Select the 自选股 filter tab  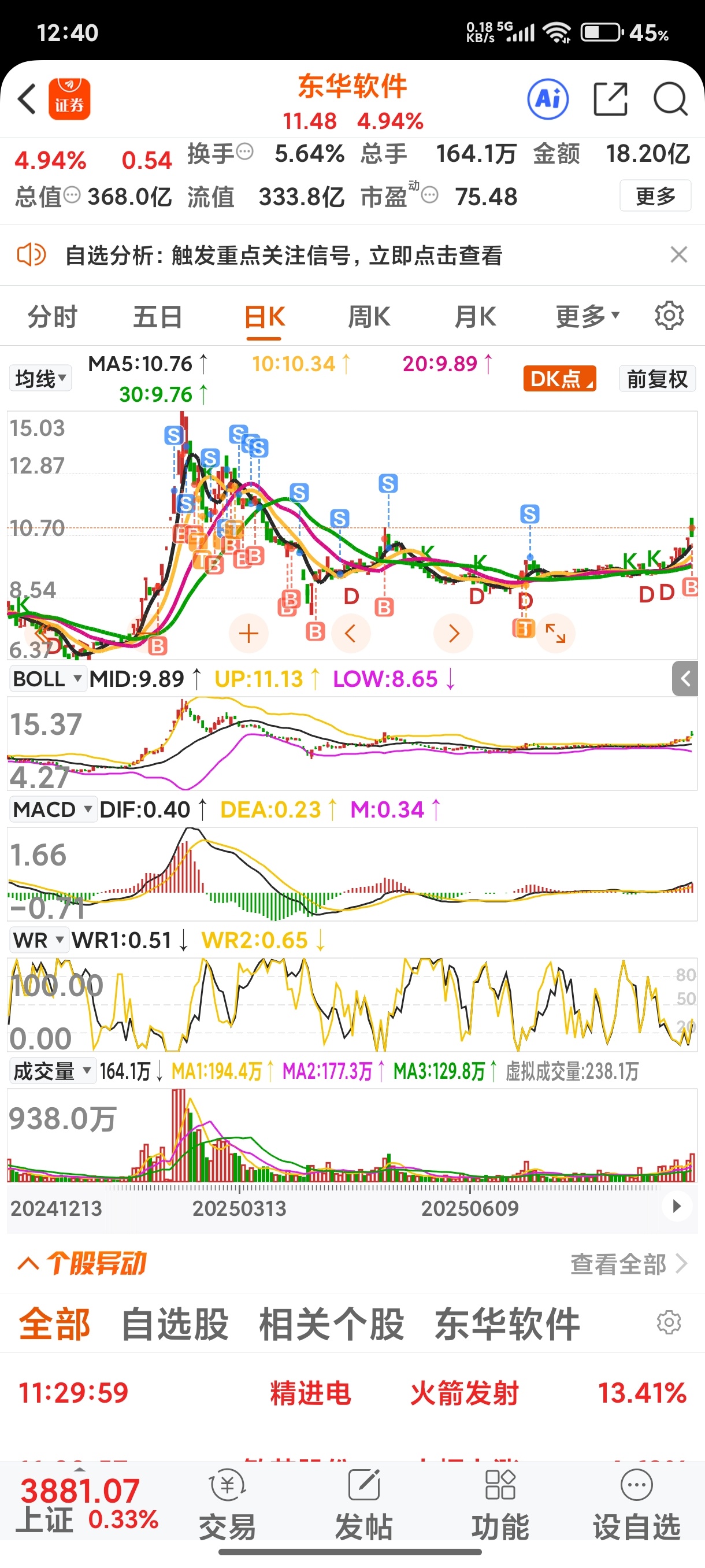tap(175, 1324)
